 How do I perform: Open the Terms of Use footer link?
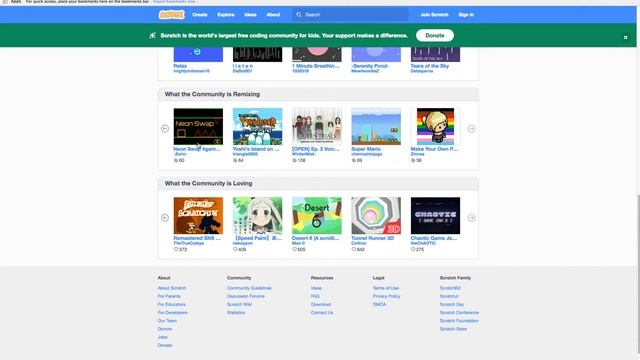click(386, 288)
